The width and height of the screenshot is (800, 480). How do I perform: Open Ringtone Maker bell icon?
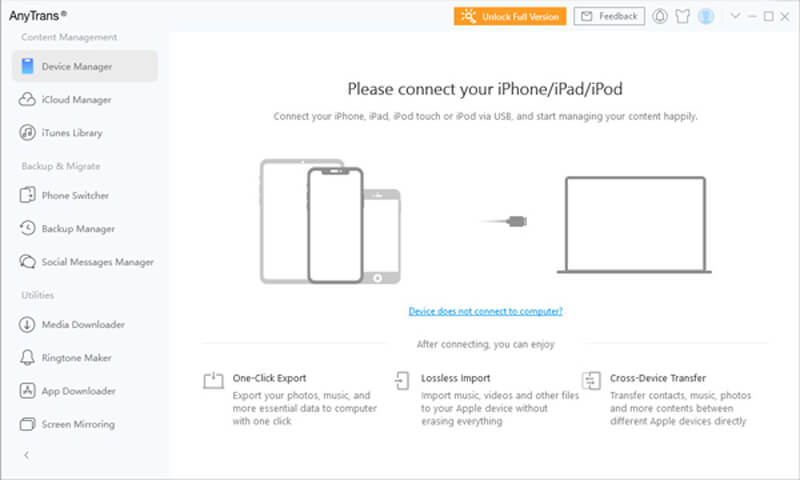[27, 358]
